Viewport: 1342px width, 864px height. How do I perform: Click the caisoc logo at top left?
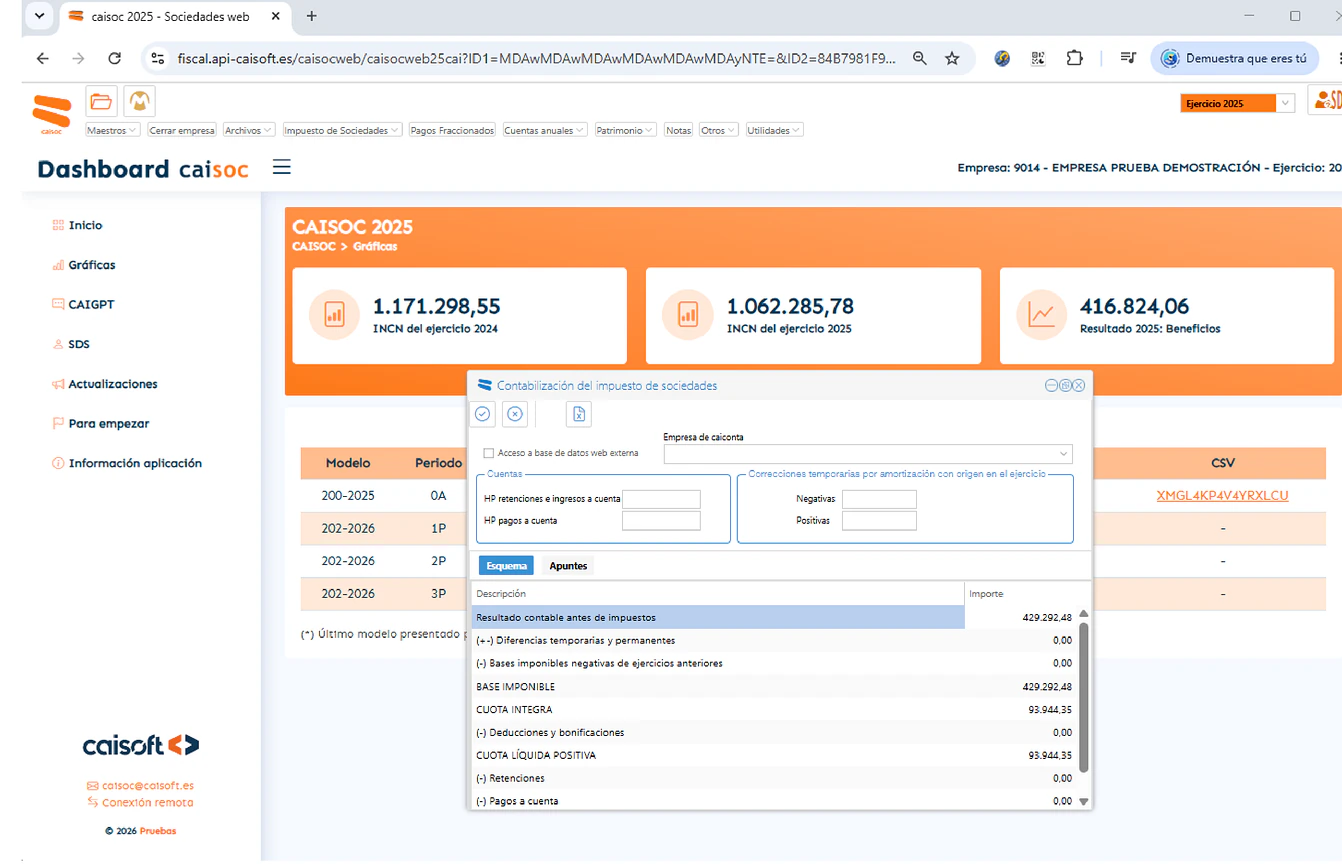(x=52, y=114)
